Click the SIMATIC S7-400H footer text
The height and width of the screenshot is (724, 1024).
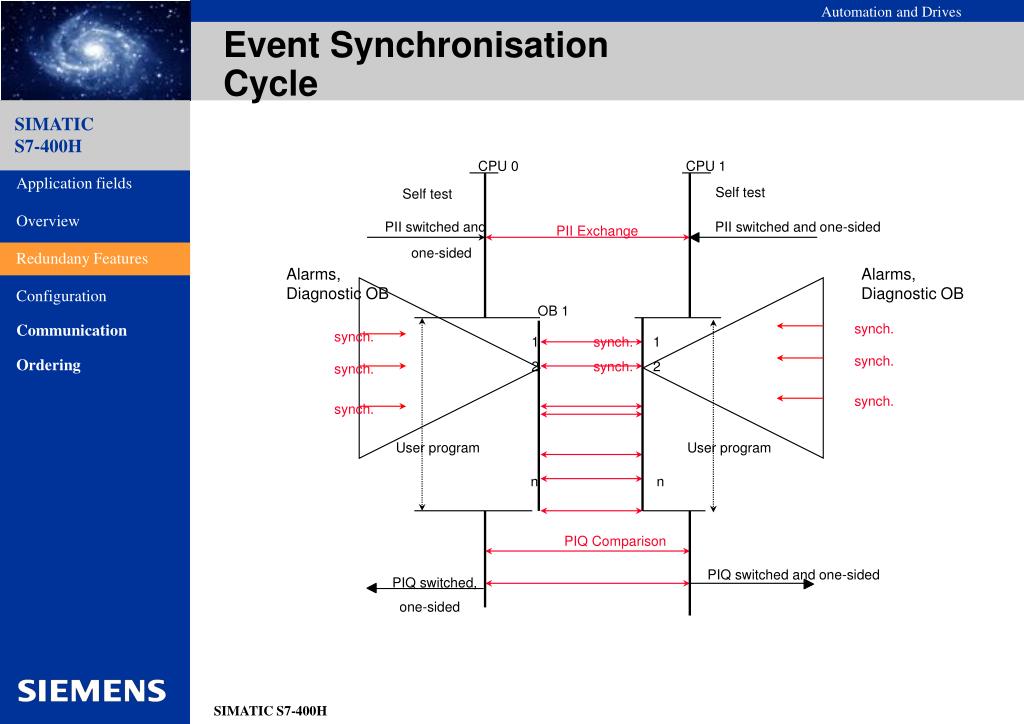[x=270, y=711]
